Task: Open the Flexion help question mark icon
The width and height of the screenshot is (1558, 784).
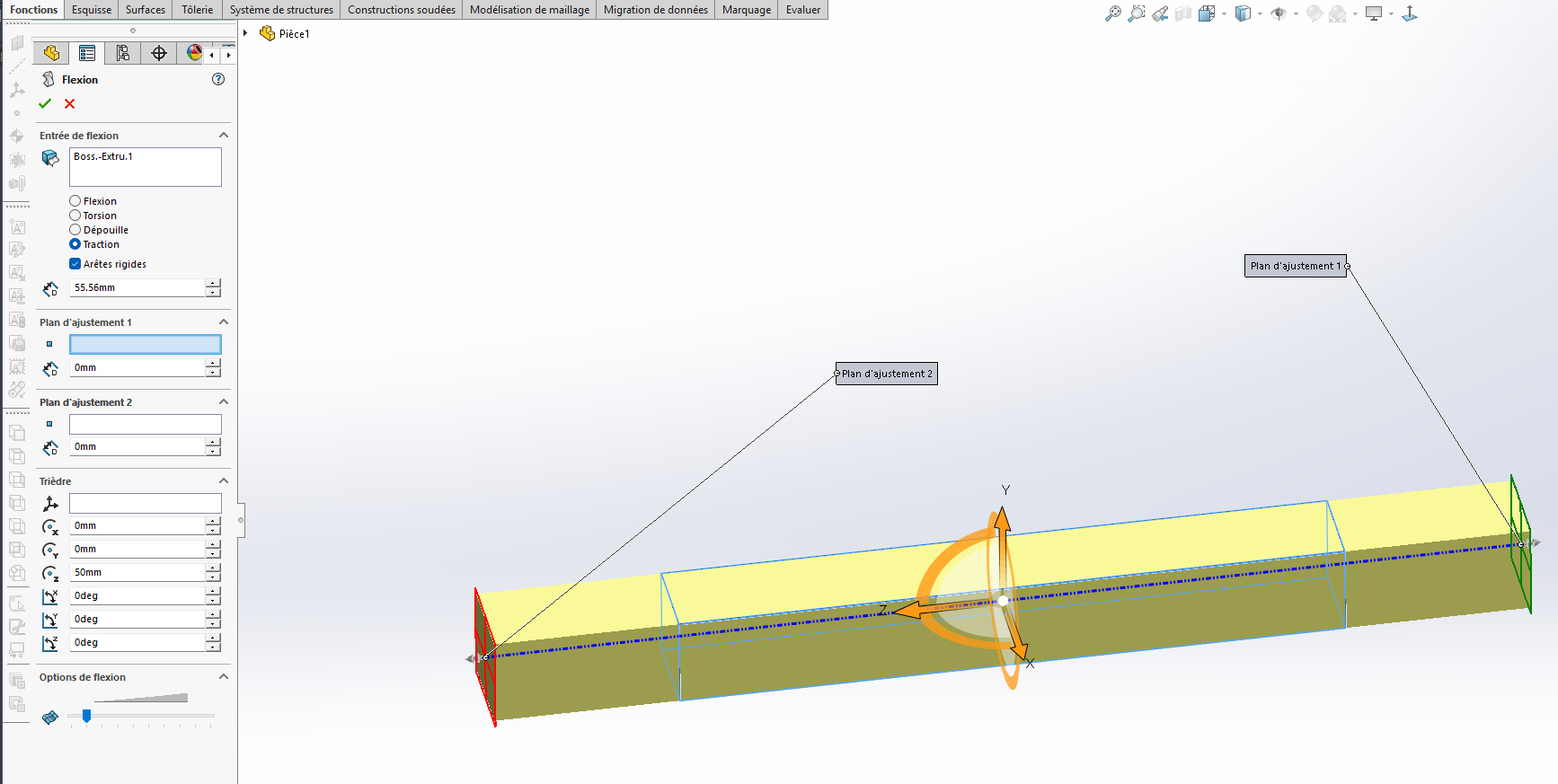Action: pyautogui.click(x=218, y=79)
